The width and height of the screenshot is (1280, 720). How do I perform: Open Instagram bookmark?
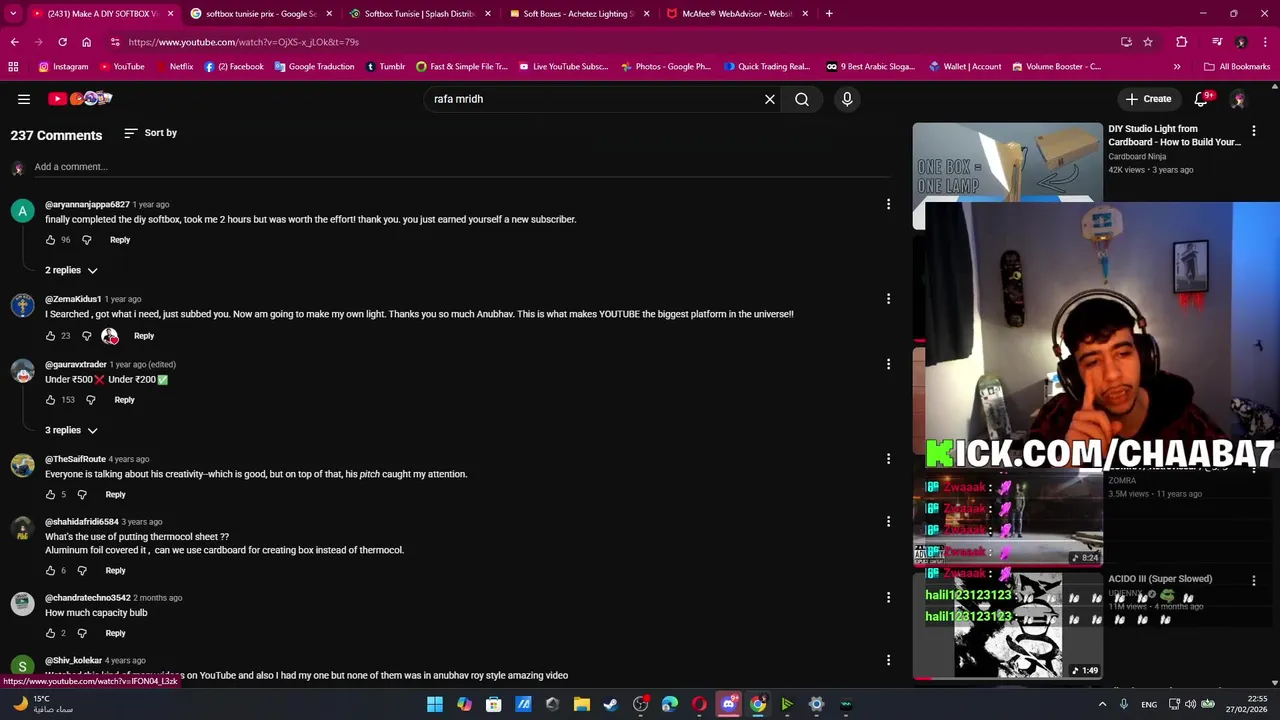coord(63,67)
